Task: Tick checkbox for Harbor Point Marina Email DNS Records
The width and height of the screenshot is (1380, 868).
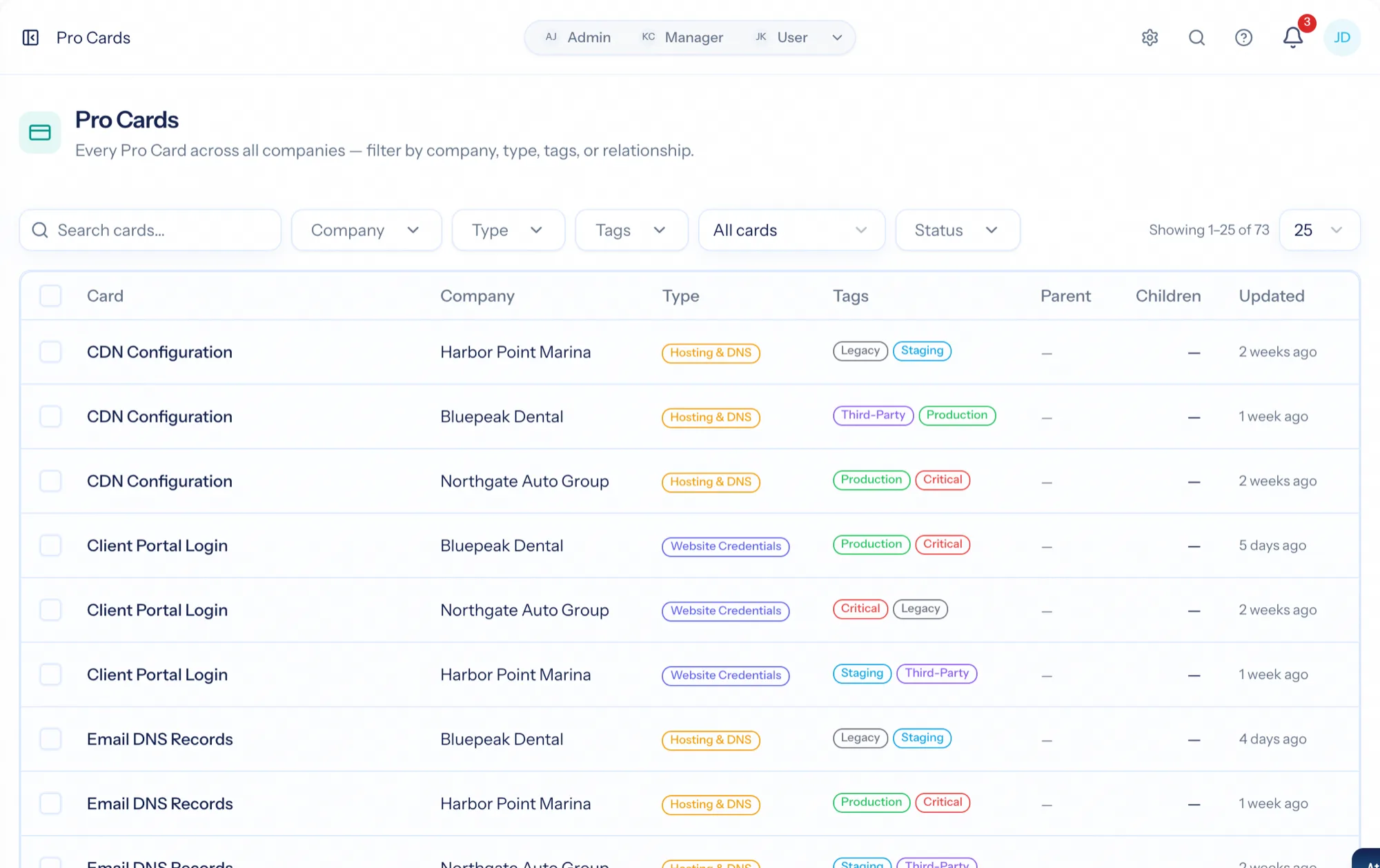Action: tap(50, 804)
